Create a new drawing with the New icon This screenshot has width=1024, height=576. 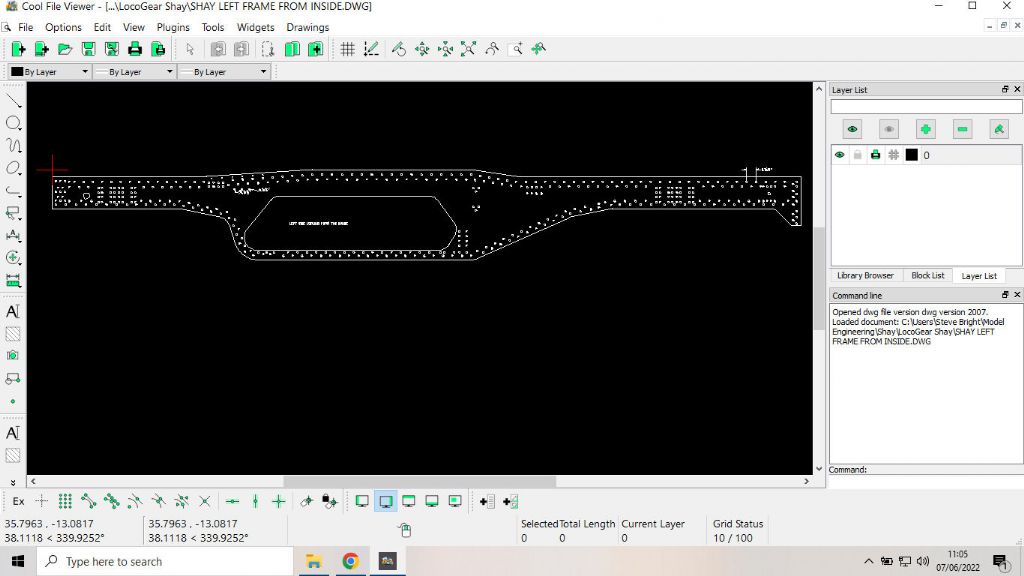(x=18, y=49)
